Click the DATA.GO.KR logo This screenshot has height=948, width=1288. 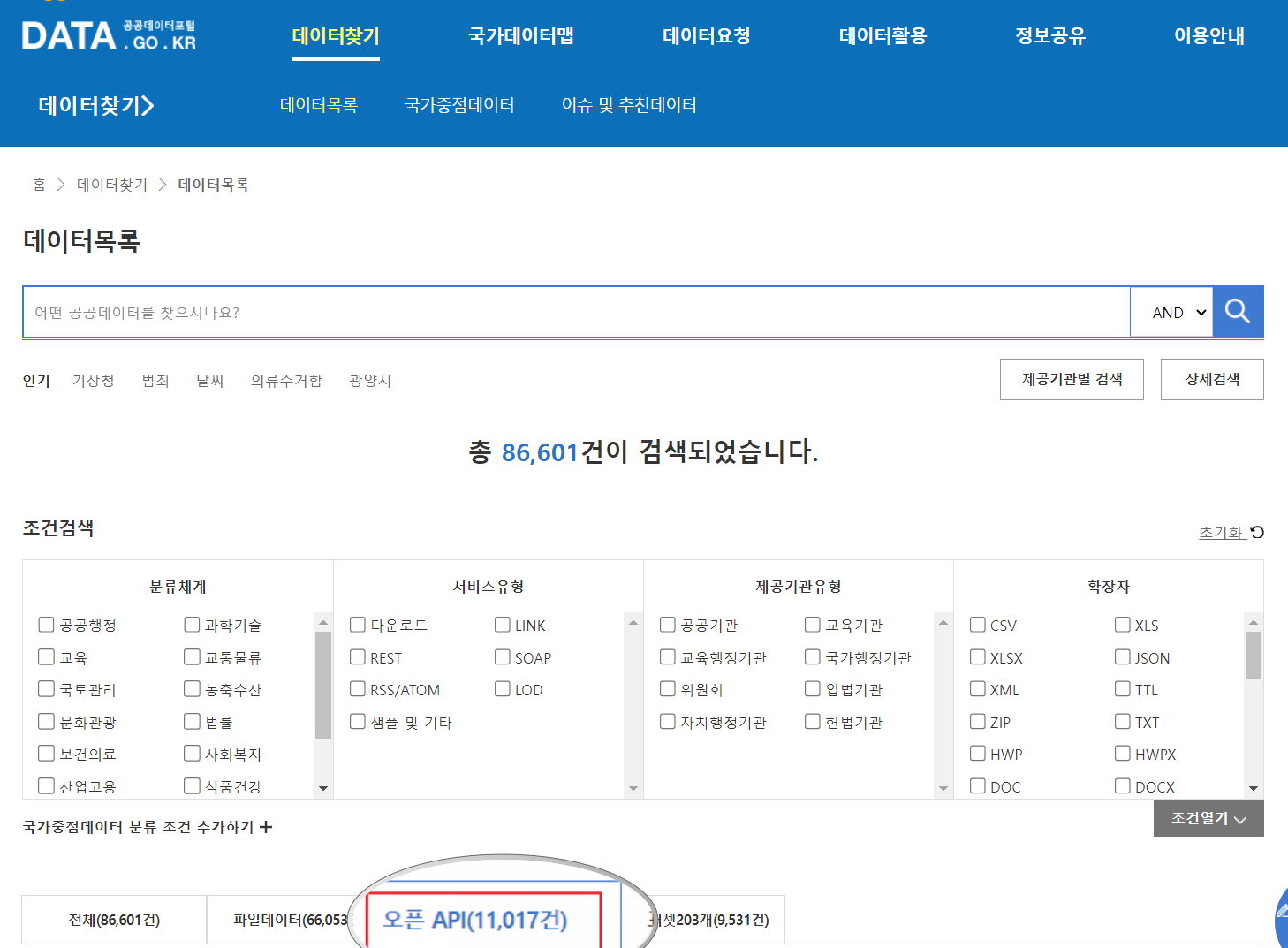pos(109,35)
